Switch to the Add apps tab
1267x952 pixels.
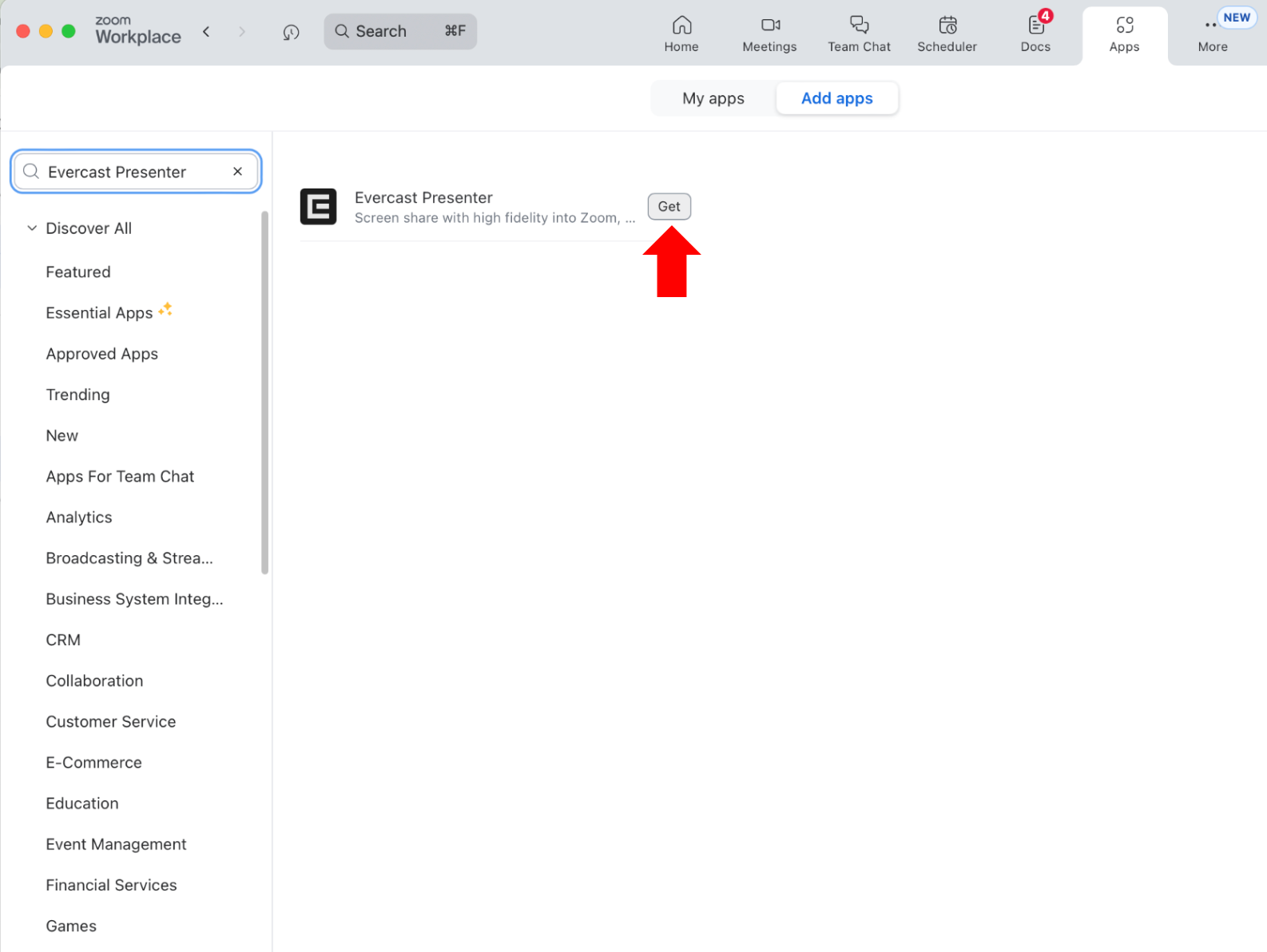click(x=837, y=98)
